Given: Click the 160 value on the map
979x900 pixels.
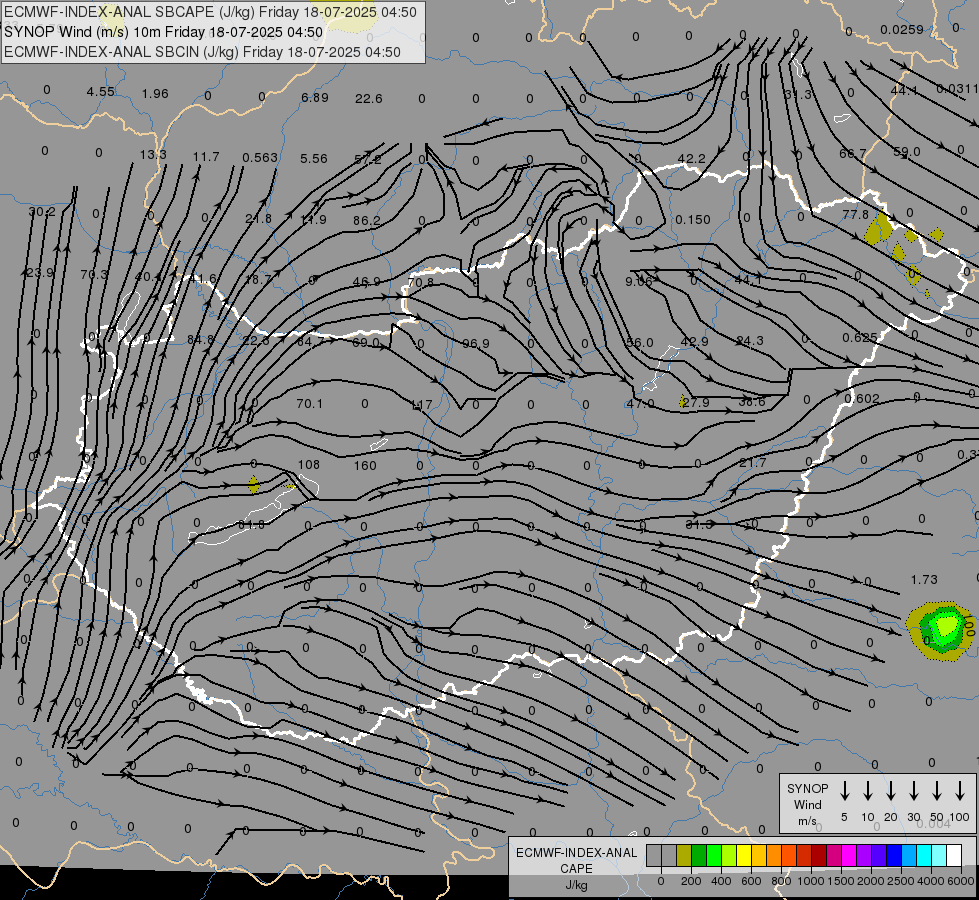Looking at the screenshot, I should [365, 465].
